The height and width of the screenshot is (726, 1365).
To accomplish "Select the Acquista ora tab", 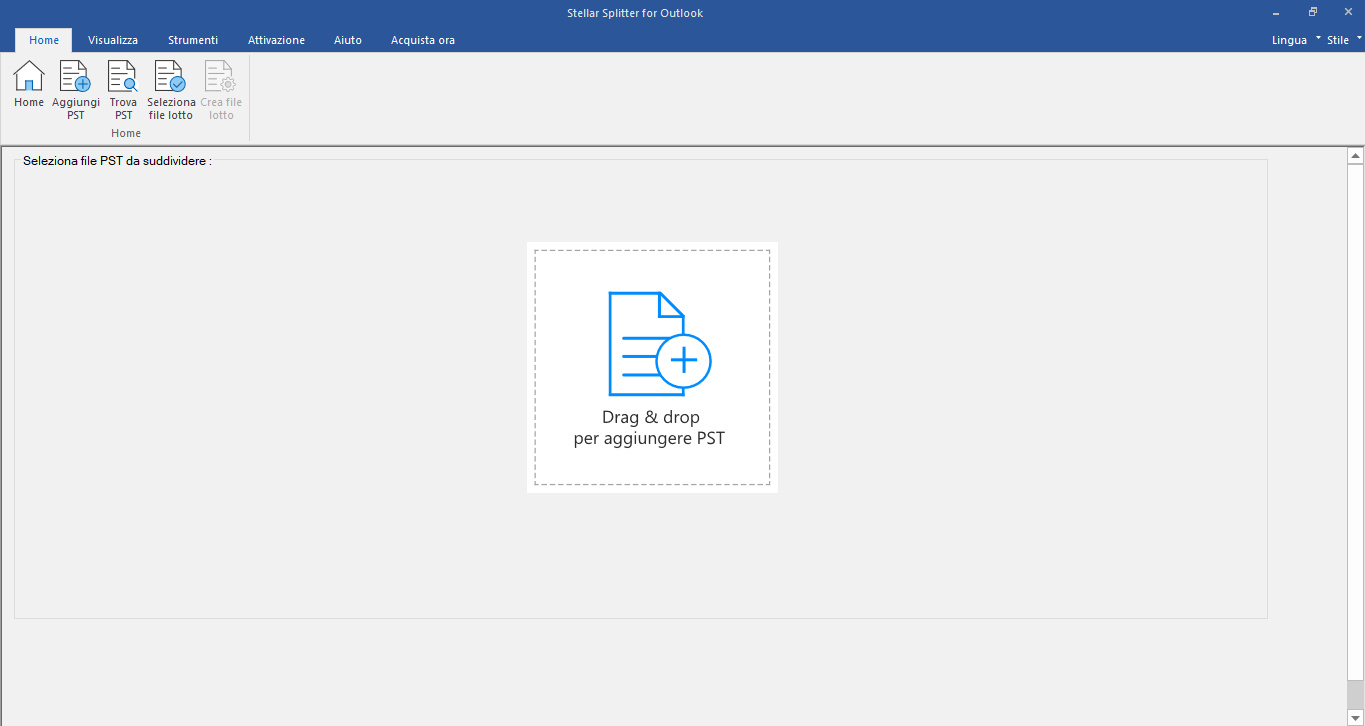I will click(423, 40).
